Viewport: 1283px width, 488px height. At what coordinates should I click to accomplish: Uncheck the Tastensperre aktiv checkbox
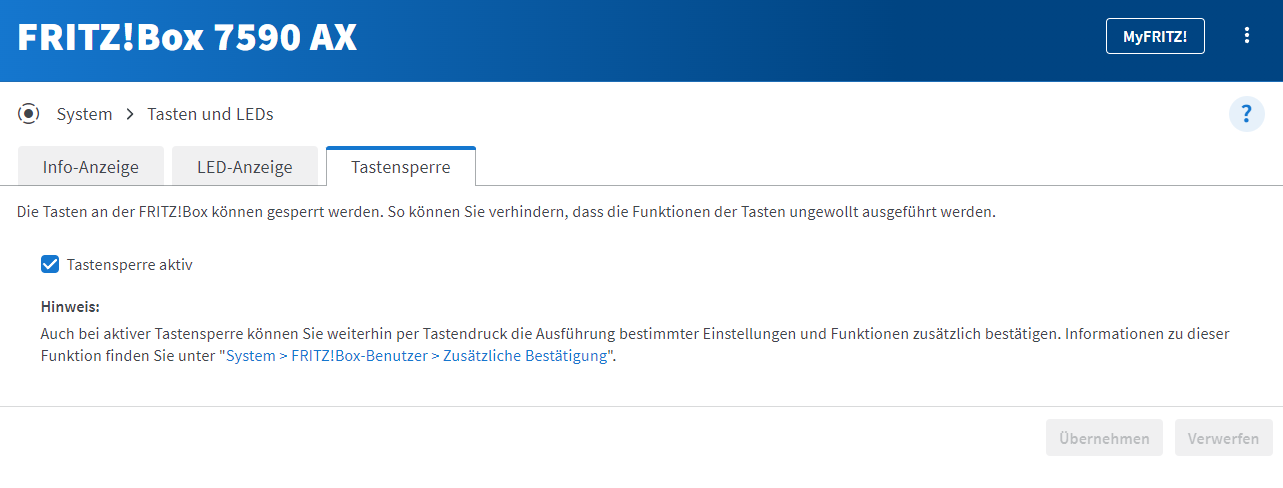[x=50, y=265]
